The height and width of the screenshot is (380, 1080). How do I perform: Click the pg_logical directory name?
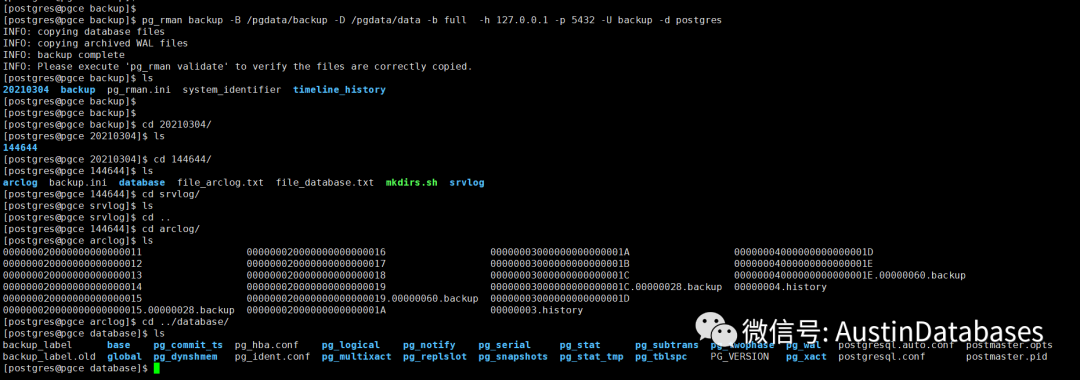(x=351, y=346)
